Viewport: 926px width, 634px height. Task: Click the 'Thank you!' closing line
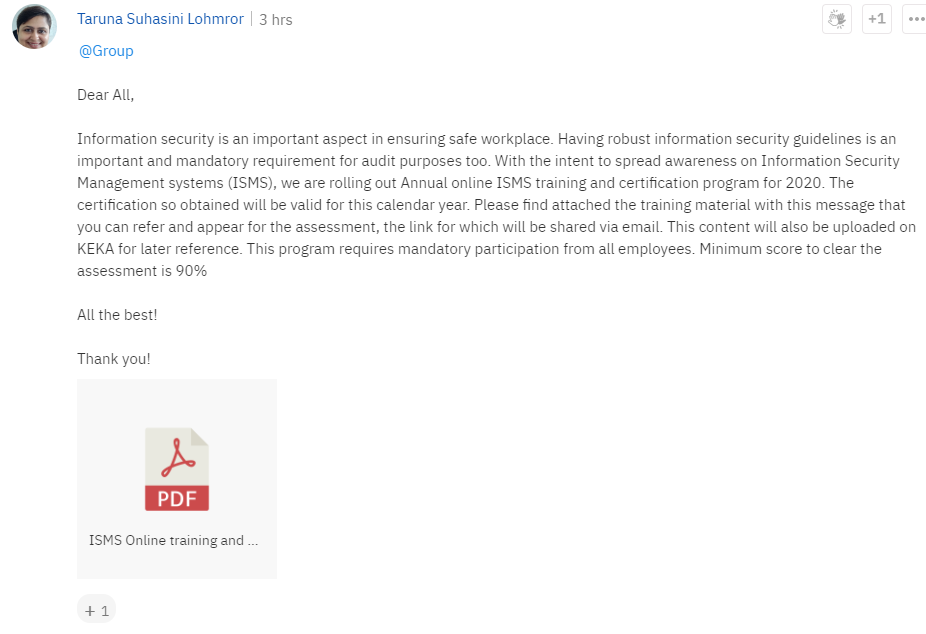click(113, 359)
